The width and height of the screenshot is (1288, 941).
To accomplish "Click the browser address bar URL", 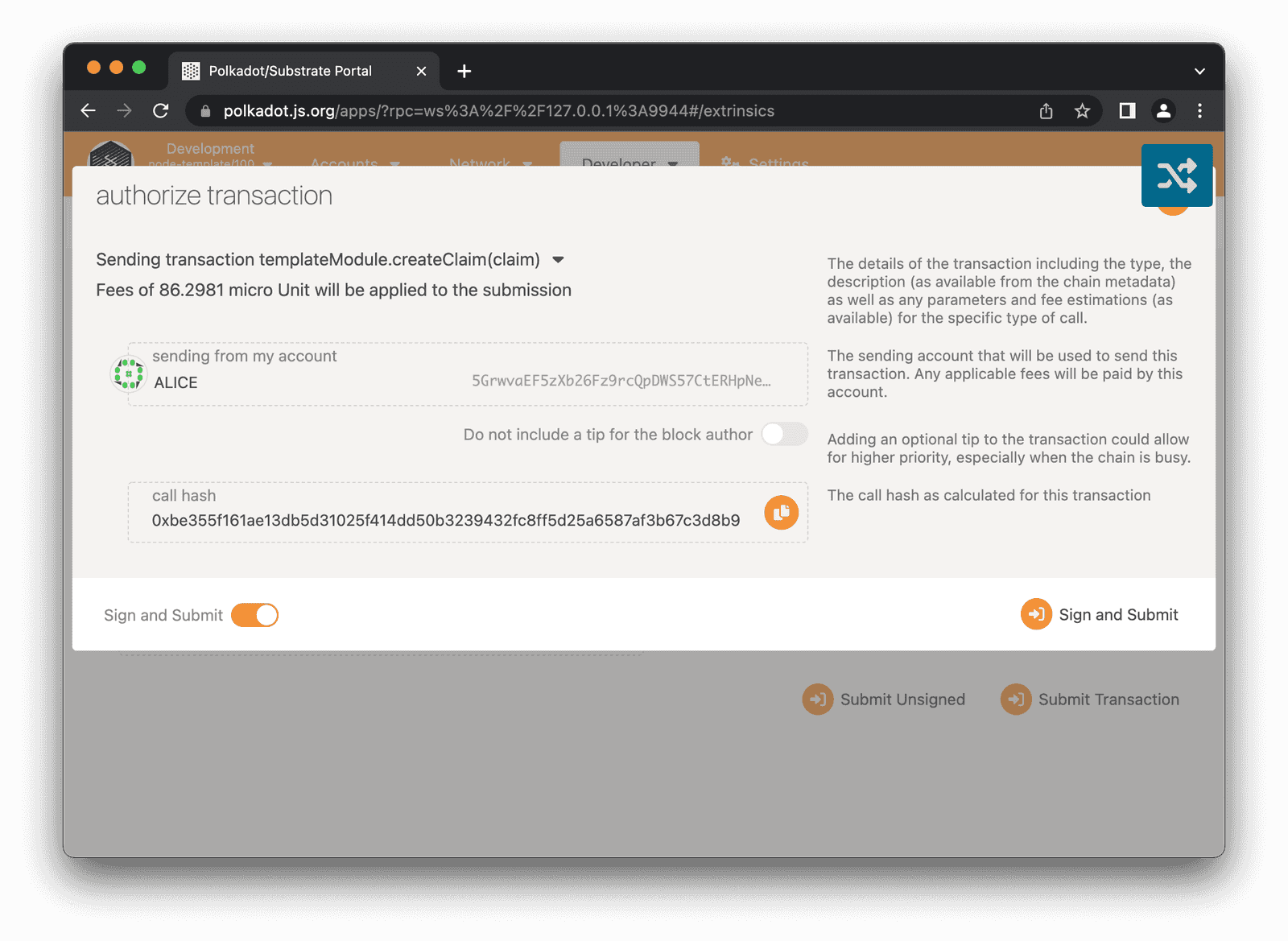I will [498, 111].
